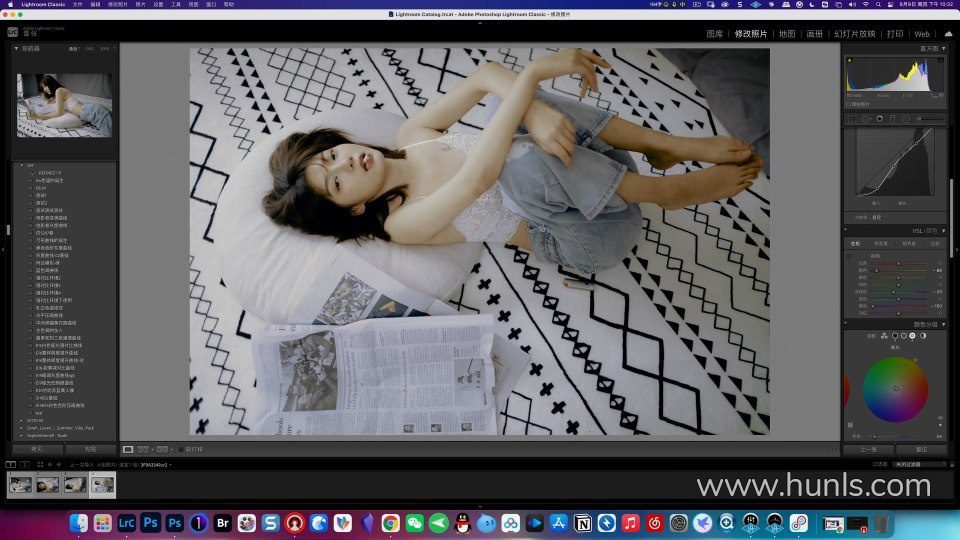Collapse the color grading panel

943,324
